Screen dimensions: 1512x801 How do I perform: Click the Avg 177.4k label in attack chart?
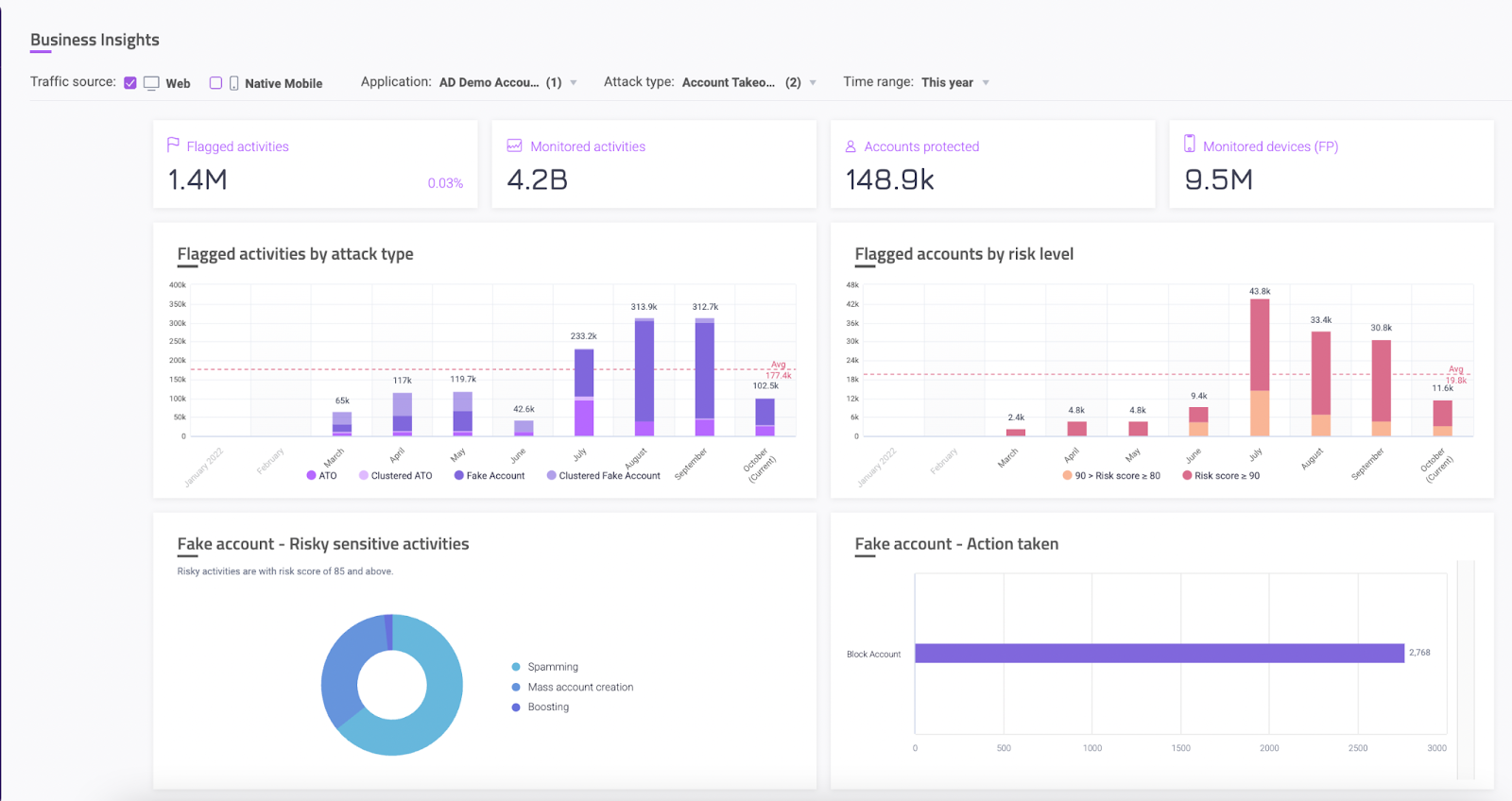779,370
